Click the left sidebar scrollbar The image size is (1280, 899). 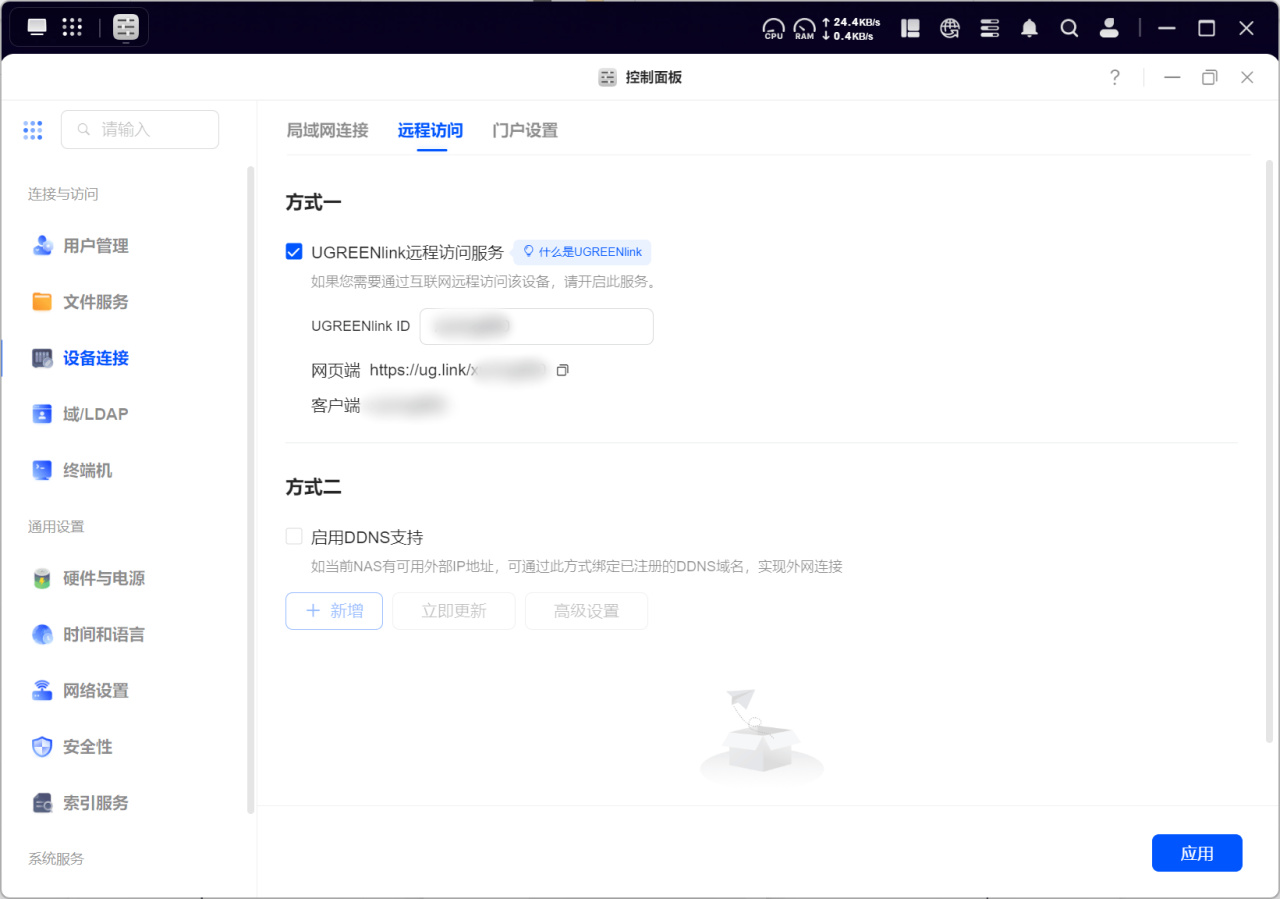click(x=250, y=490)
